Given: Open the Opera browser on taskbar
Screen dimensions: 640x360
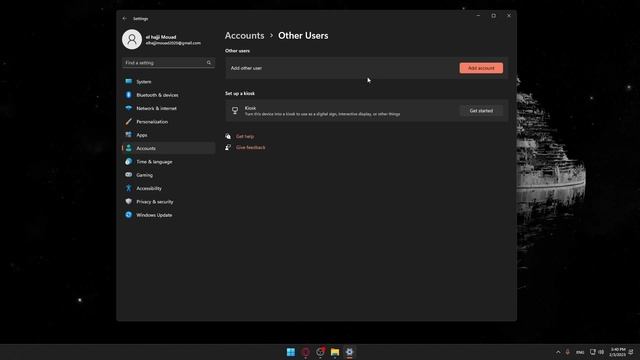Looking at the screenshot, I should (x=305, y=352).
